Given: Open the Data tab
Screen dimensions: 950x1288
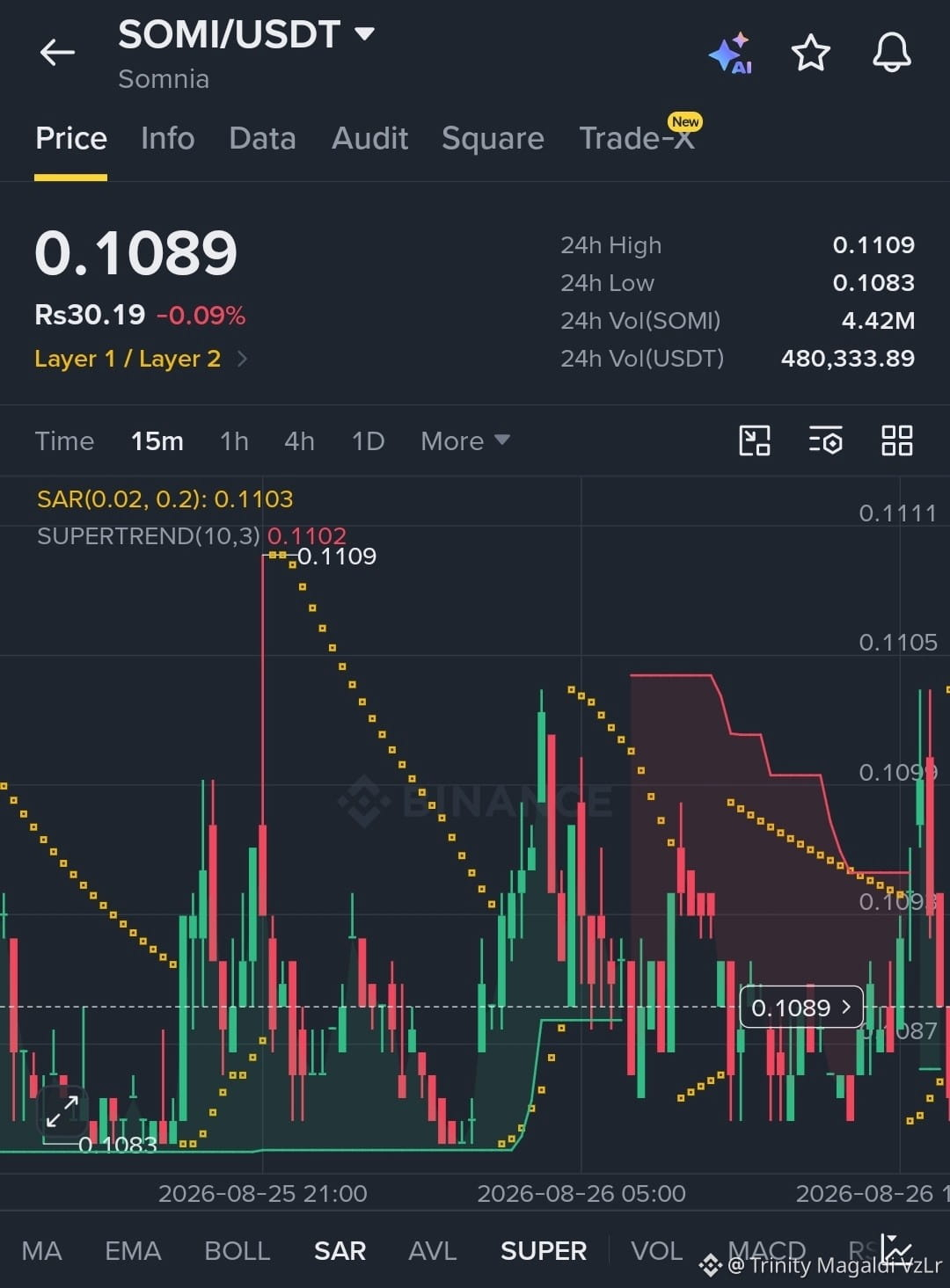Looking at the screenshot, I should [262, 138].
